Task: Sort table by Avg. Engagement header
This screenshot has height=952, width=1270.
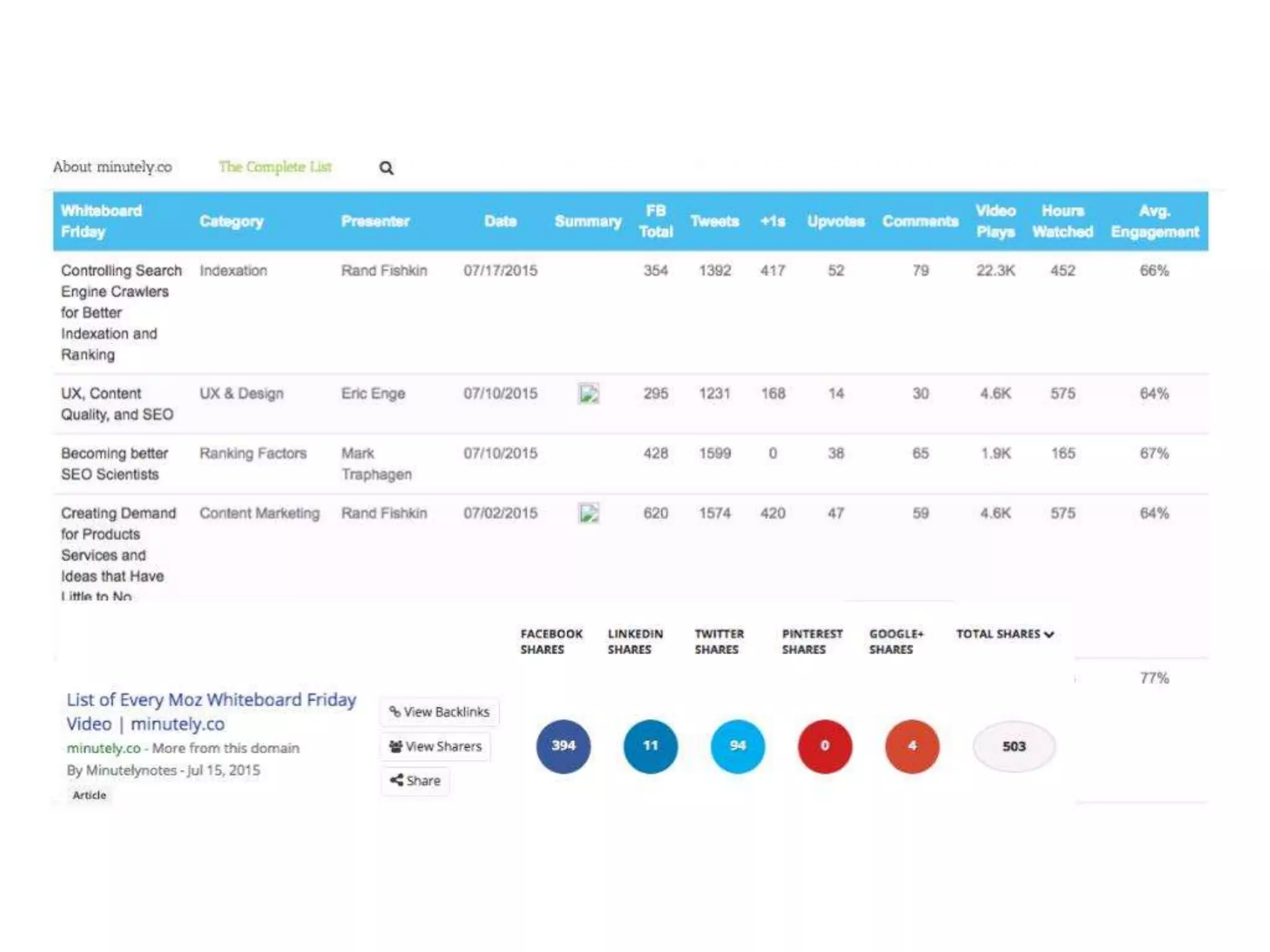Action: click(1154, 221)
